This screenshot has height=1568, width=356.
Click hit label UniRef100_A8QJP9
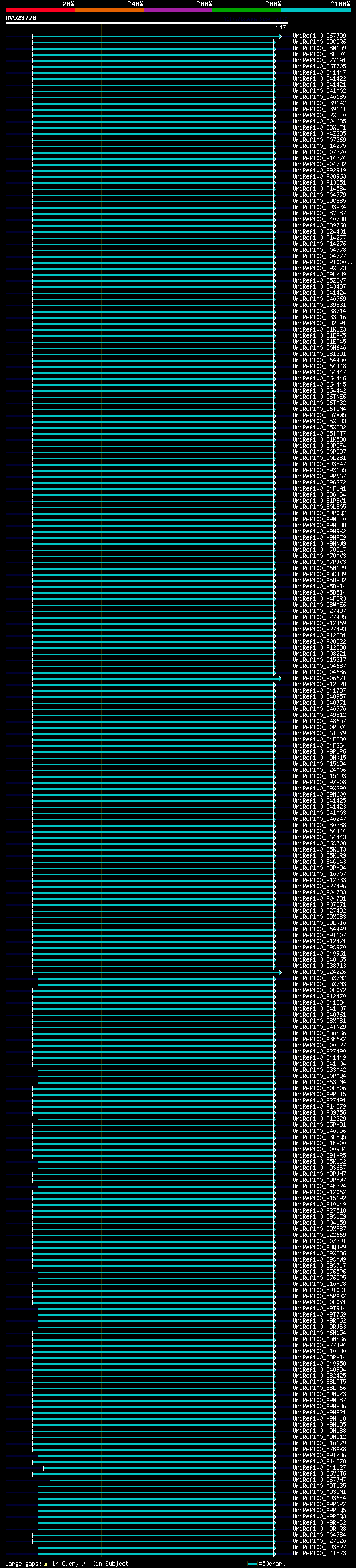click(x=319, y=1247)
